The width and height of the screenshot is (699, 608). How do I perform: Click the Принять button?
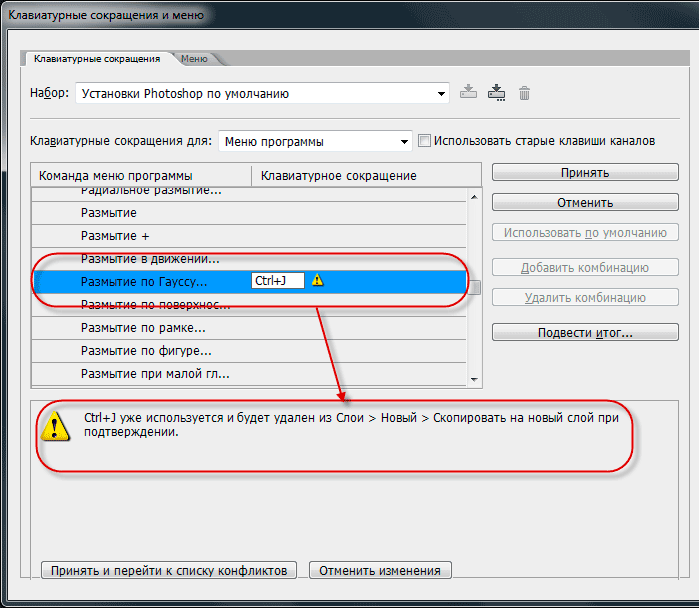(585, 173)
